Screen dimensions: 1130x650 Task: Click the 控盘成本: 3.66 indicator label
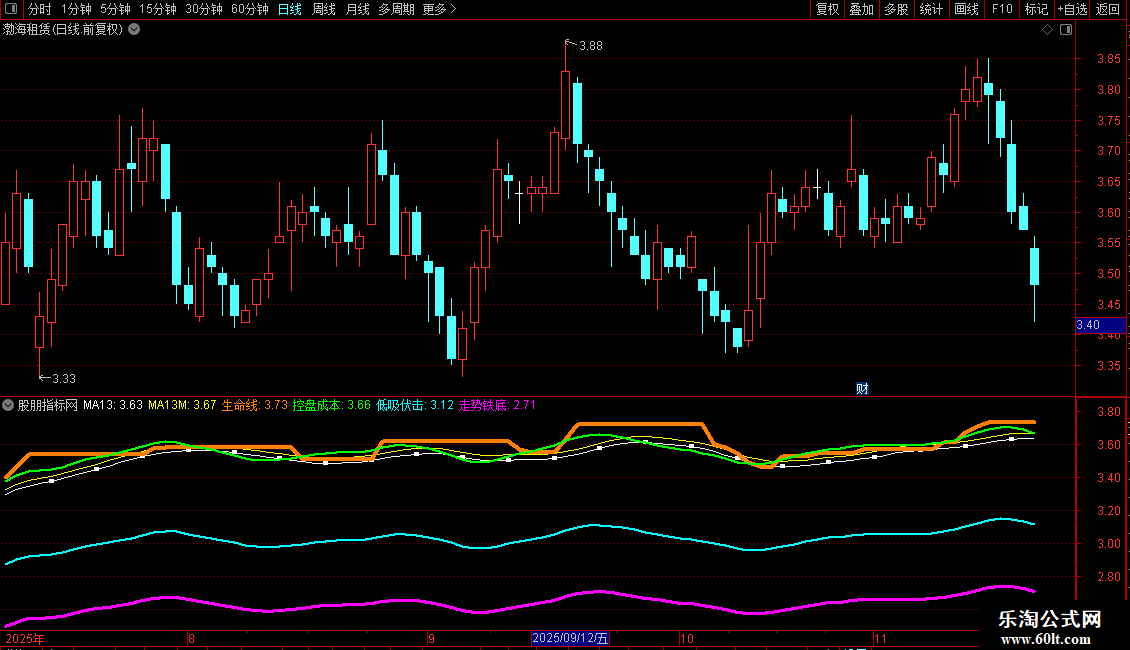[332, 405]
